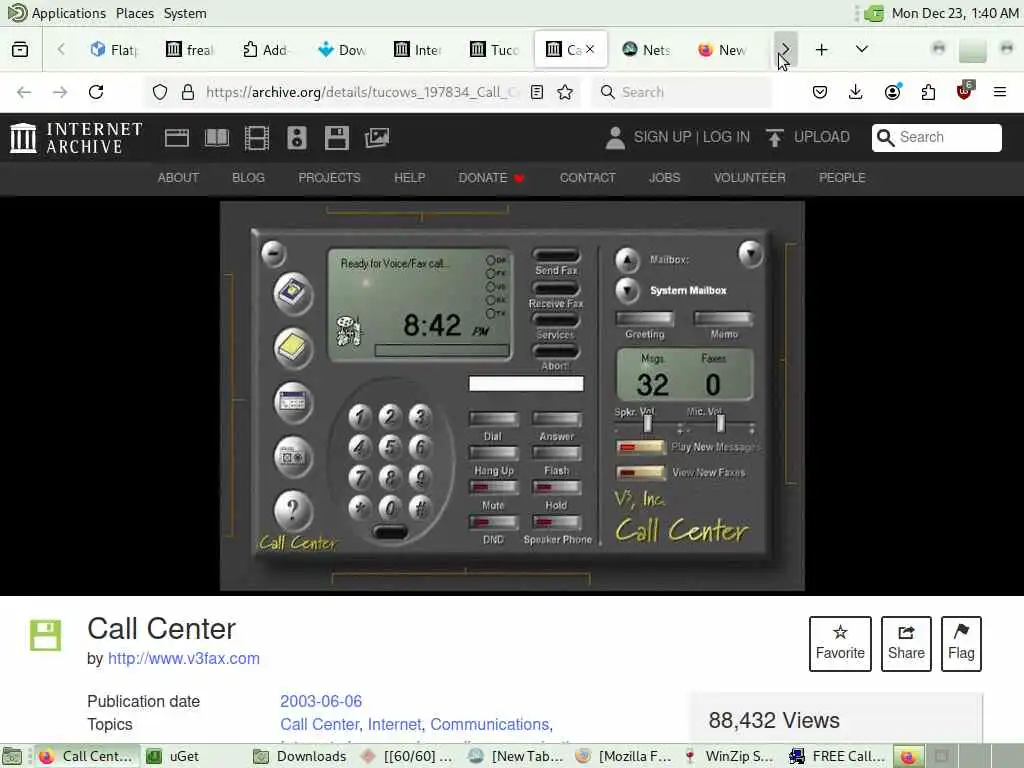Click the BLOG navigation link
The width and height of the screenshot is (1024, 768).
click(x=248, y=178)
